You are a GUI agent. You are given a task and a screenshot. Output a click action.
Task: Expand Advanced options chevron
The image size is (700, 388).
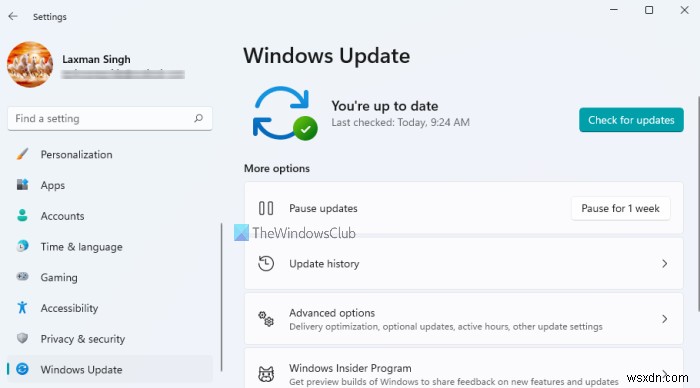[665, 319]
